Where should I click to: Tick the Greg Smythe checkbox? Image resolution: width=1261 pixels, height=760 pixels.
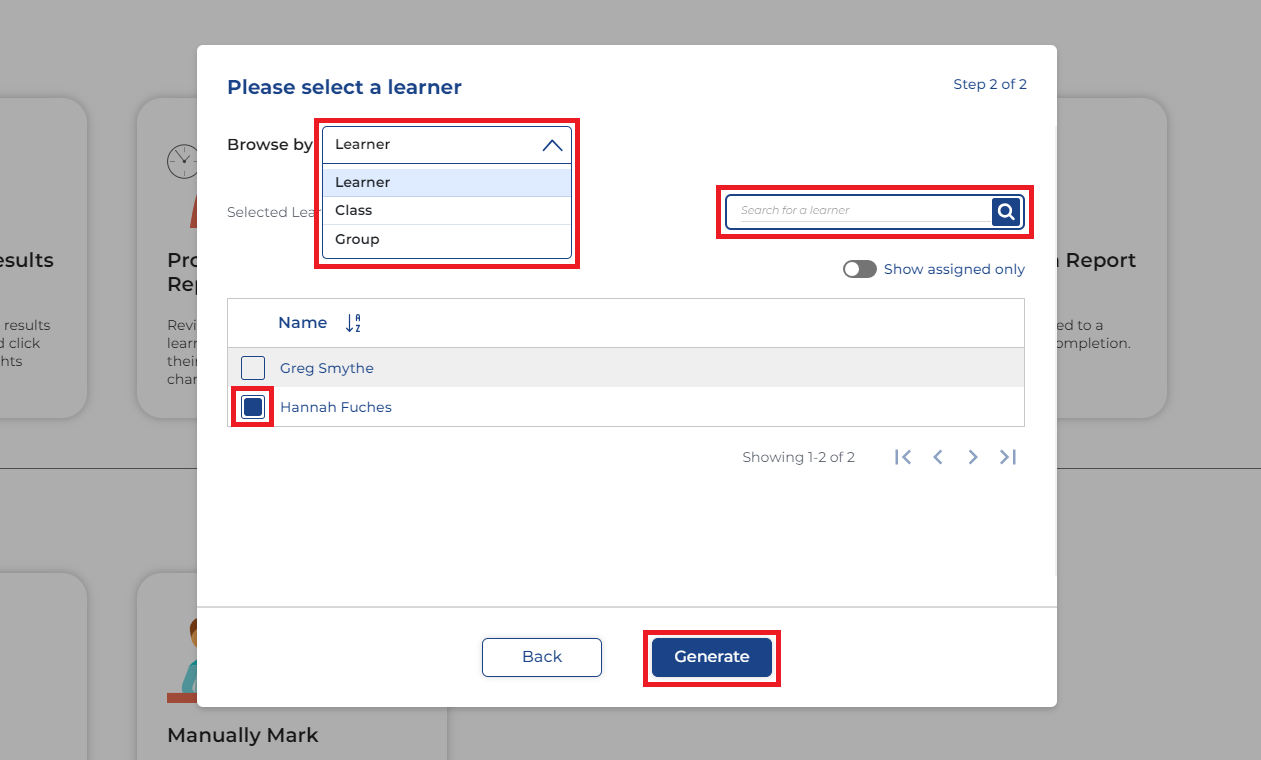click(253, 368)
